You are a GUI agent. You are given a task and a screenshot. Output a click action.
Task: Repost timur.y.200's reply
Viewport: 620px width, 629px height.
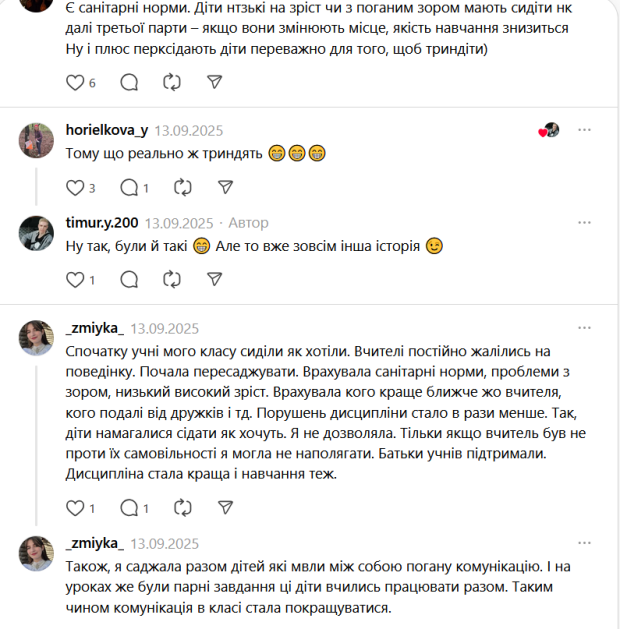point(172,279)
